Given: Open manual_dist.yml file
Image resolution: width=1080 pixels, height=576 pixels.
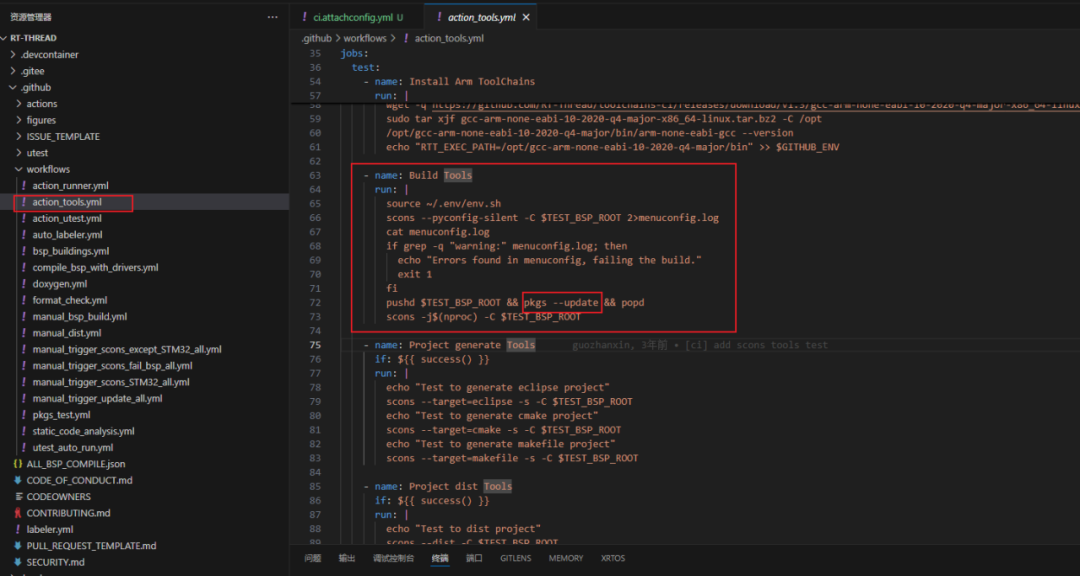Looking at the screenshot, I should tap(65, 333).
